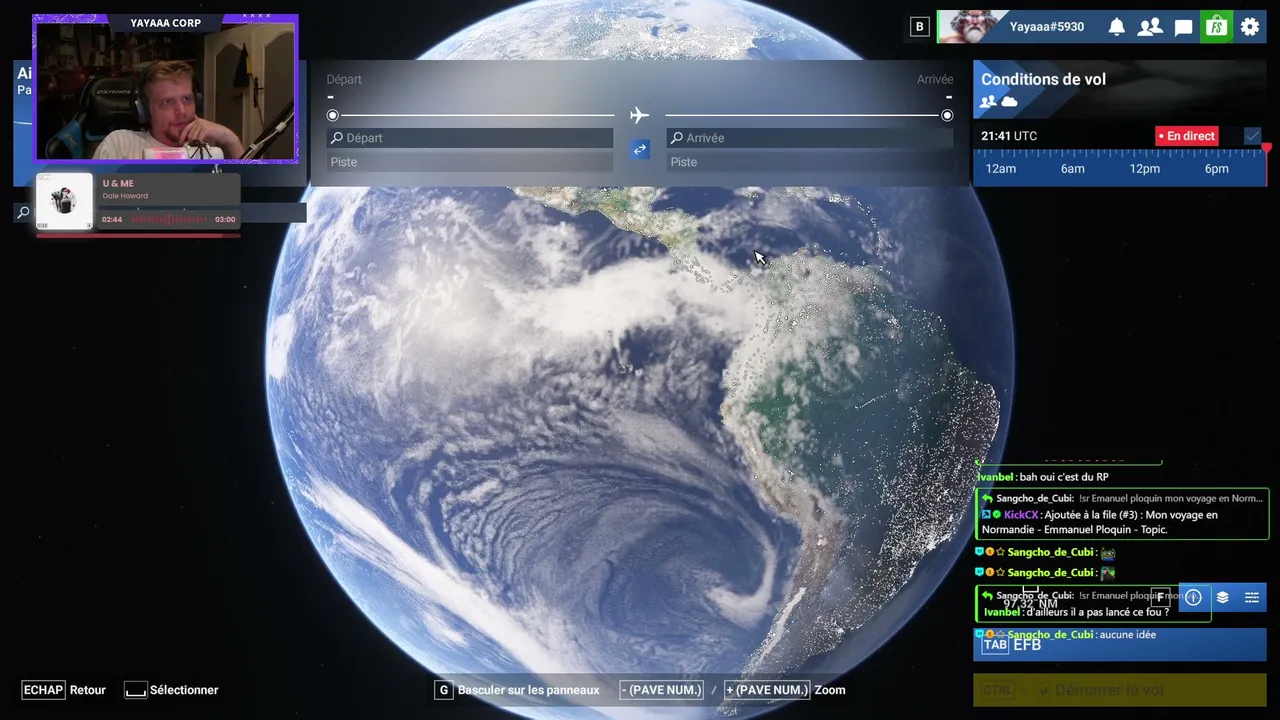Select the departure route endpoint marker
The image size is (1280, 720).
click(333, 116)
